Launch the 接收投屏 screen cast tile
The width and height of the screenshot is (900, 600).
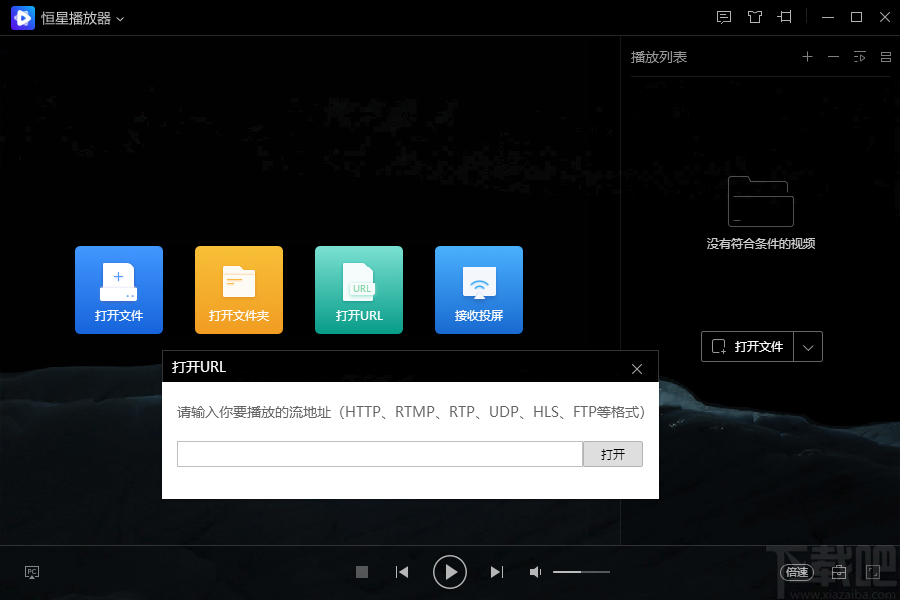coord(479,290)
